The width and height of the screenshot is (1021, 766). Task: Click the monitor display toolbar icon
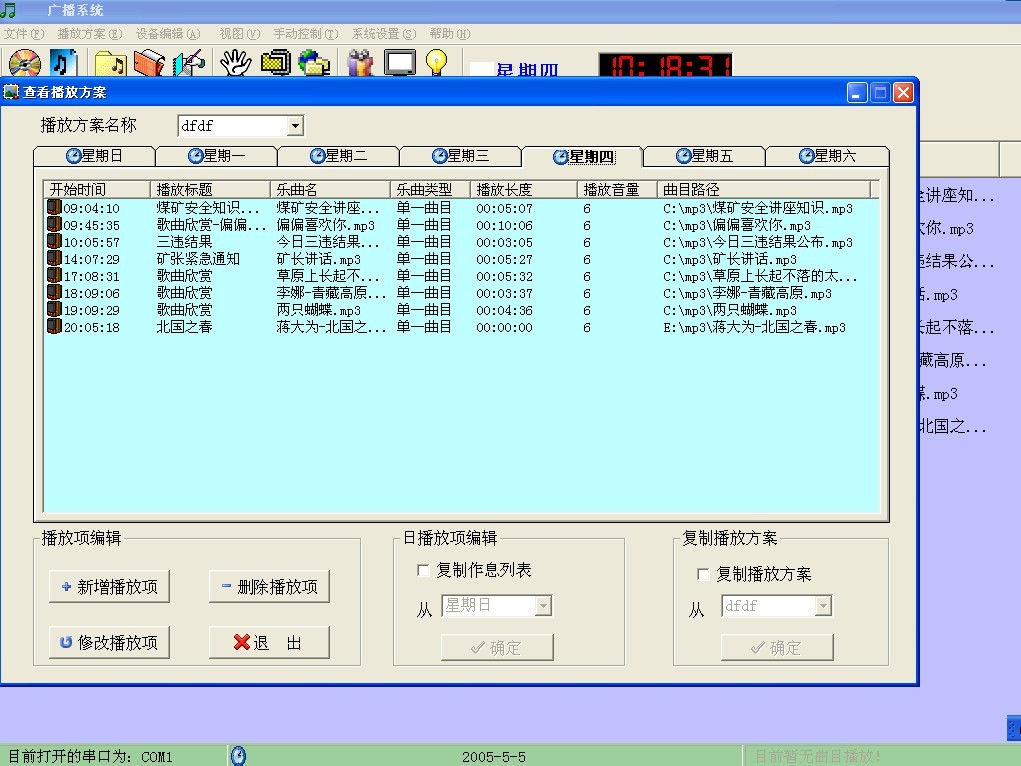(x=402, y=63)
